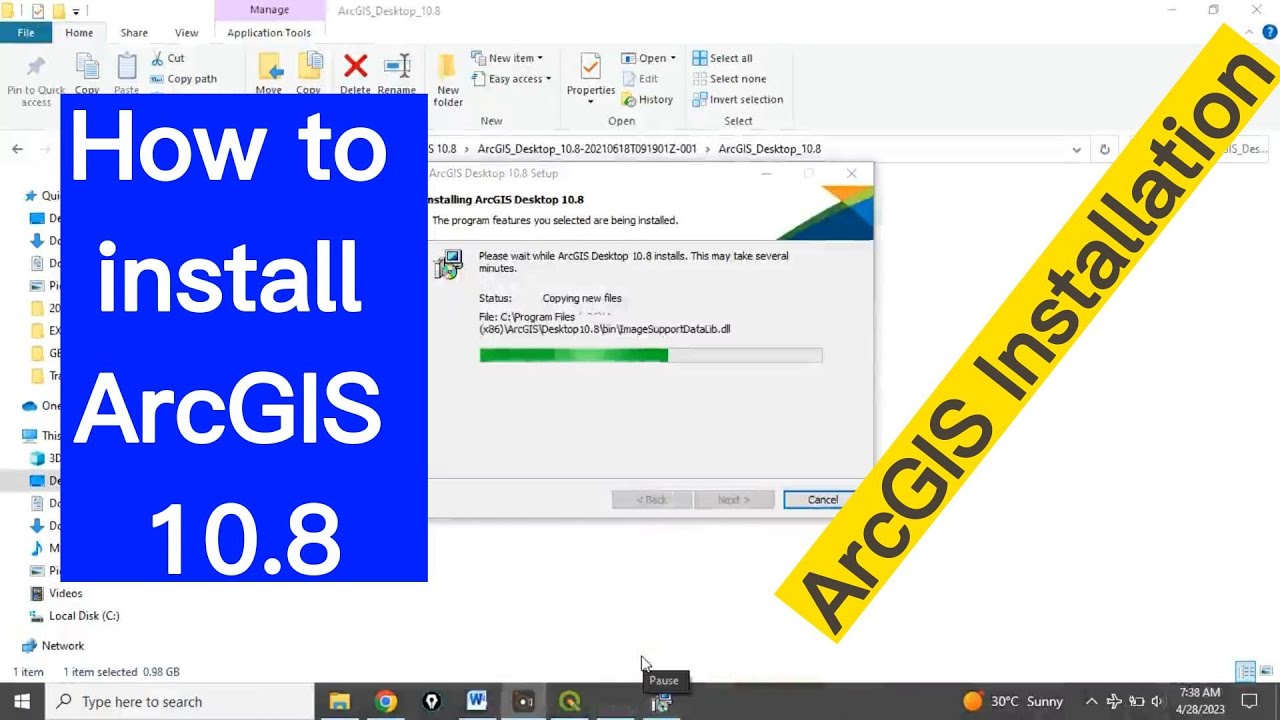The image size is (1280, 720).
Task: Click the ArcGIS installer icon on taskbar
Action: (662, 702)
